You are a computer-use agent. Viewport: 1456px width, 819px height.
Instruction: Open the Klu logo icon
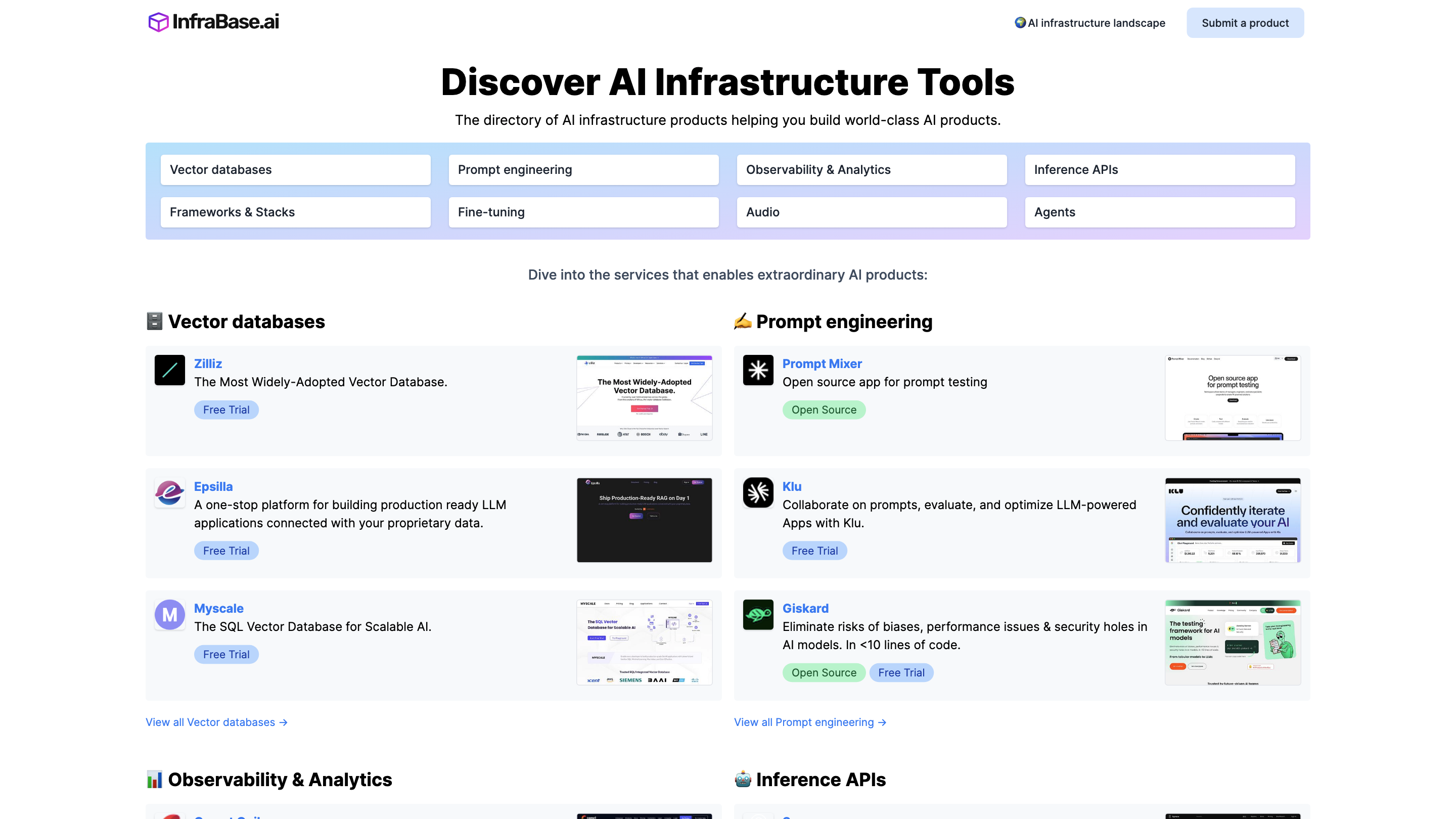point(758,493)
